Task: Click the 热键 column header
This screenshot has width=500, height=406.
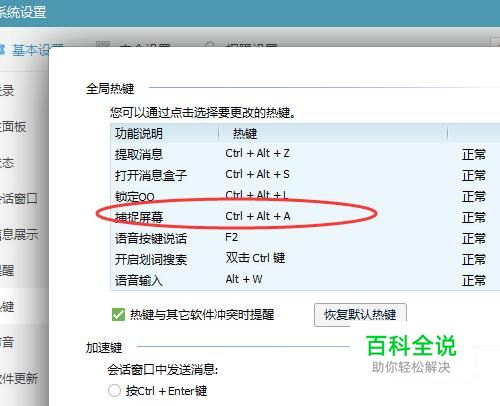Action: 333,134
